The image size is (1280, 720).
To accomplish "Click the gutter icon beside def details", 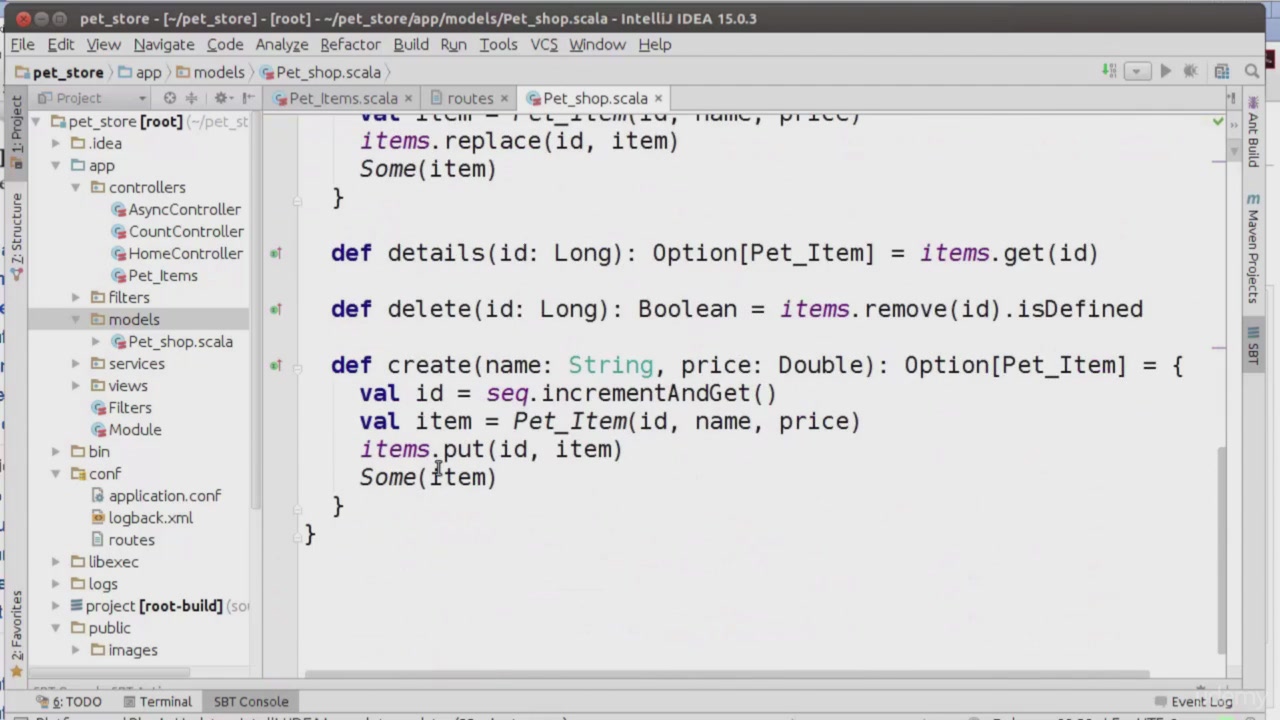I will (275, 253).
